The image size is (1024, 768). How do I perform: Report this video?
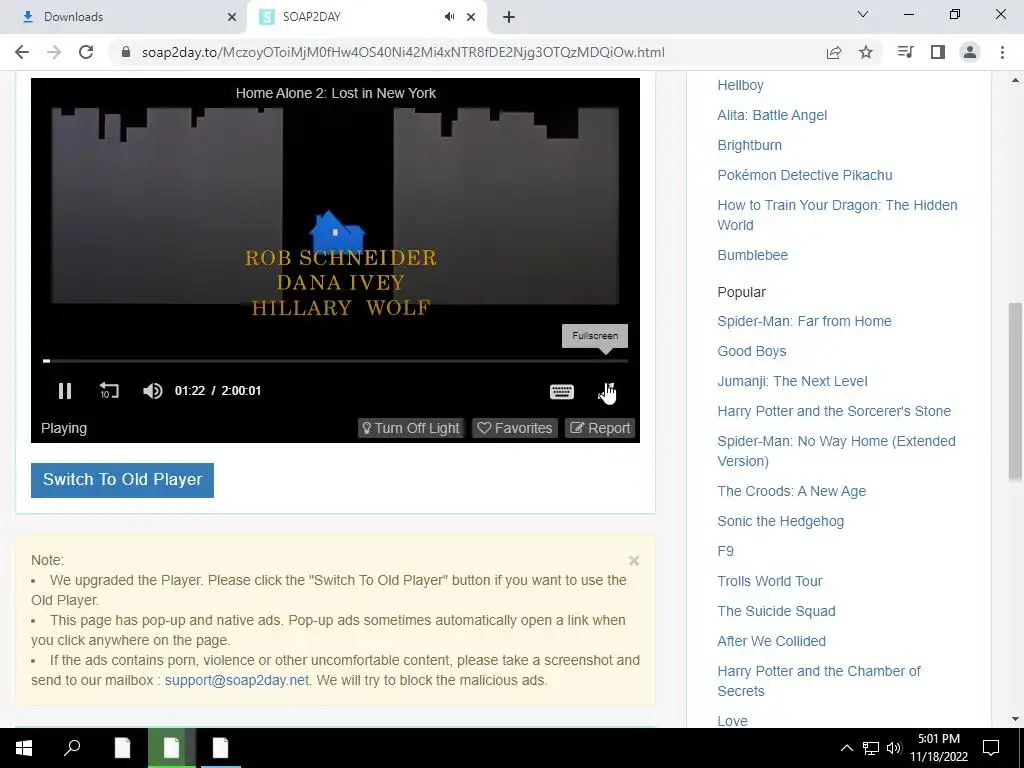[600, 428]
